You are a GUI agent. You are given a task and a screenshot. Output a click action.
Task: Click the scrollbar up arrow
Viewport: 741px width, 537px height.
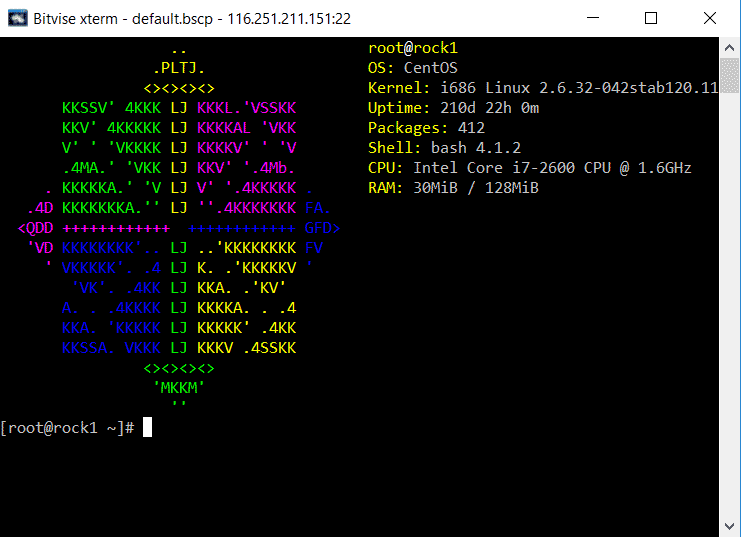(729, 48)
